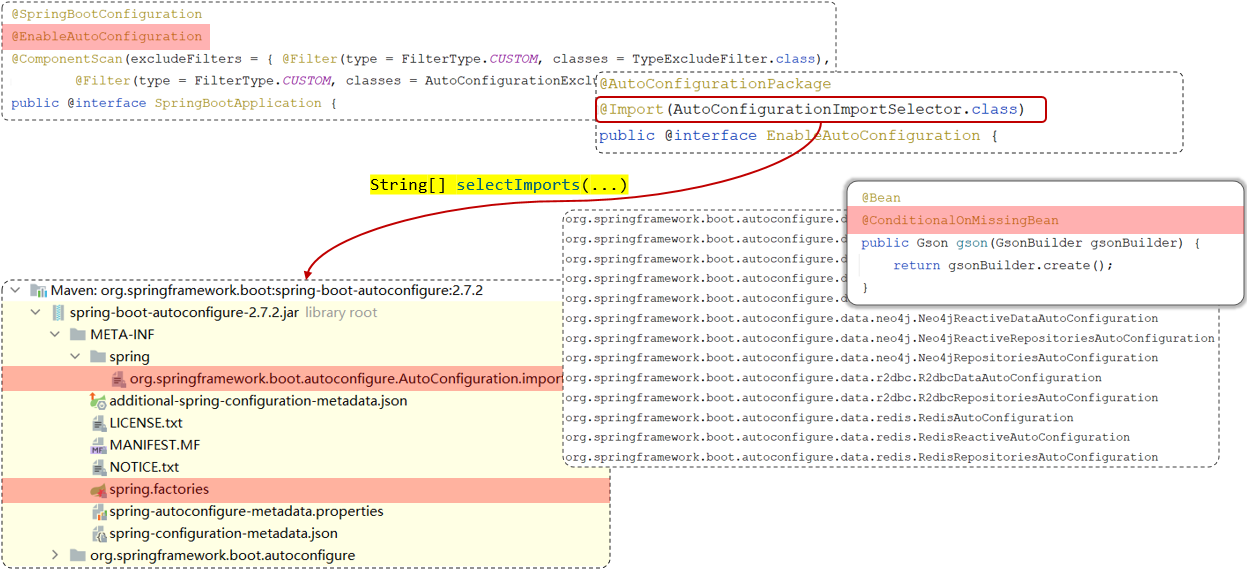
Task: Click the yellow selectImports(...) label
Action: (x=498, y=185)
